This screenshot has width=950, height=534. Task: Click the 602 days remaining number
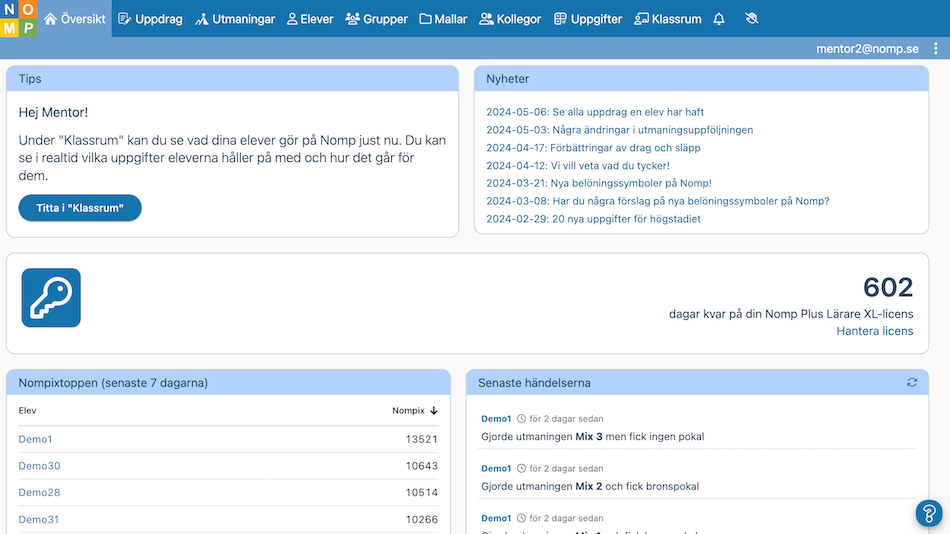pyautogui.click(x=888, y=287)
